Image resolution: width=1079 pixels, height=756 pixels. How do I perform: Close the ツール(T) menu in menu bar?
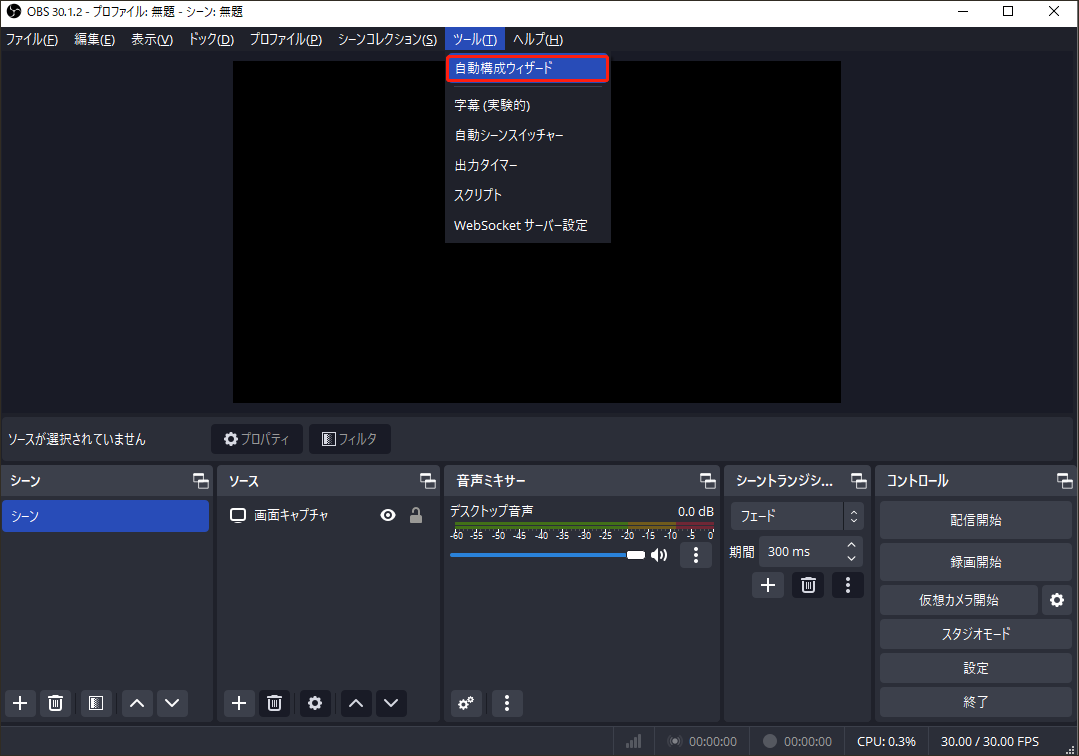click(x=475, y=39)
